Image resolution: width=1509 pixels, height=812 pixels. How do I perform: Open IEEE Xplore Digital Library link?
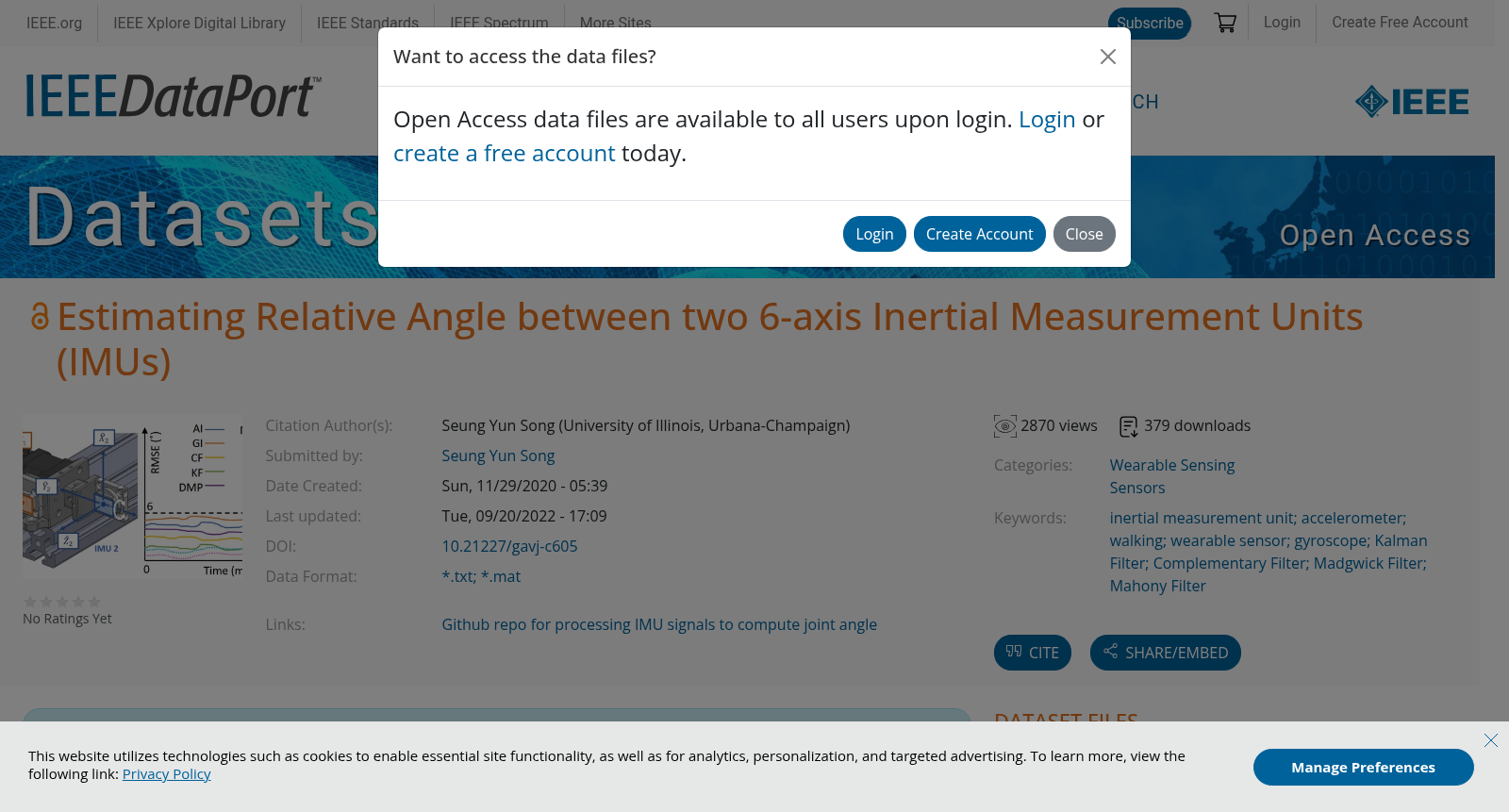tap(200, 23)
